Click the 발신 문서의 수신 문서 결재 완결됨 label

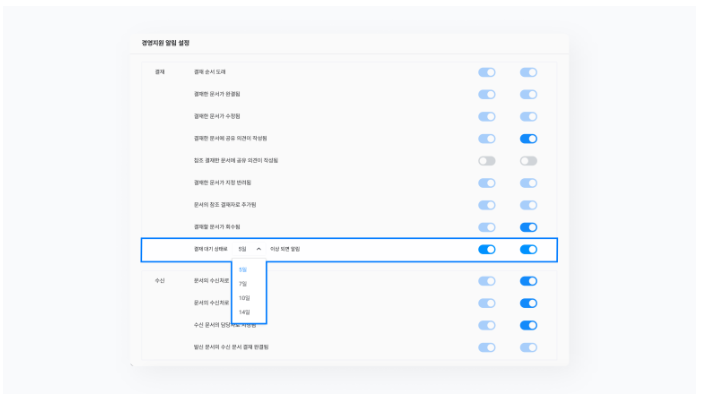[231, 347]
